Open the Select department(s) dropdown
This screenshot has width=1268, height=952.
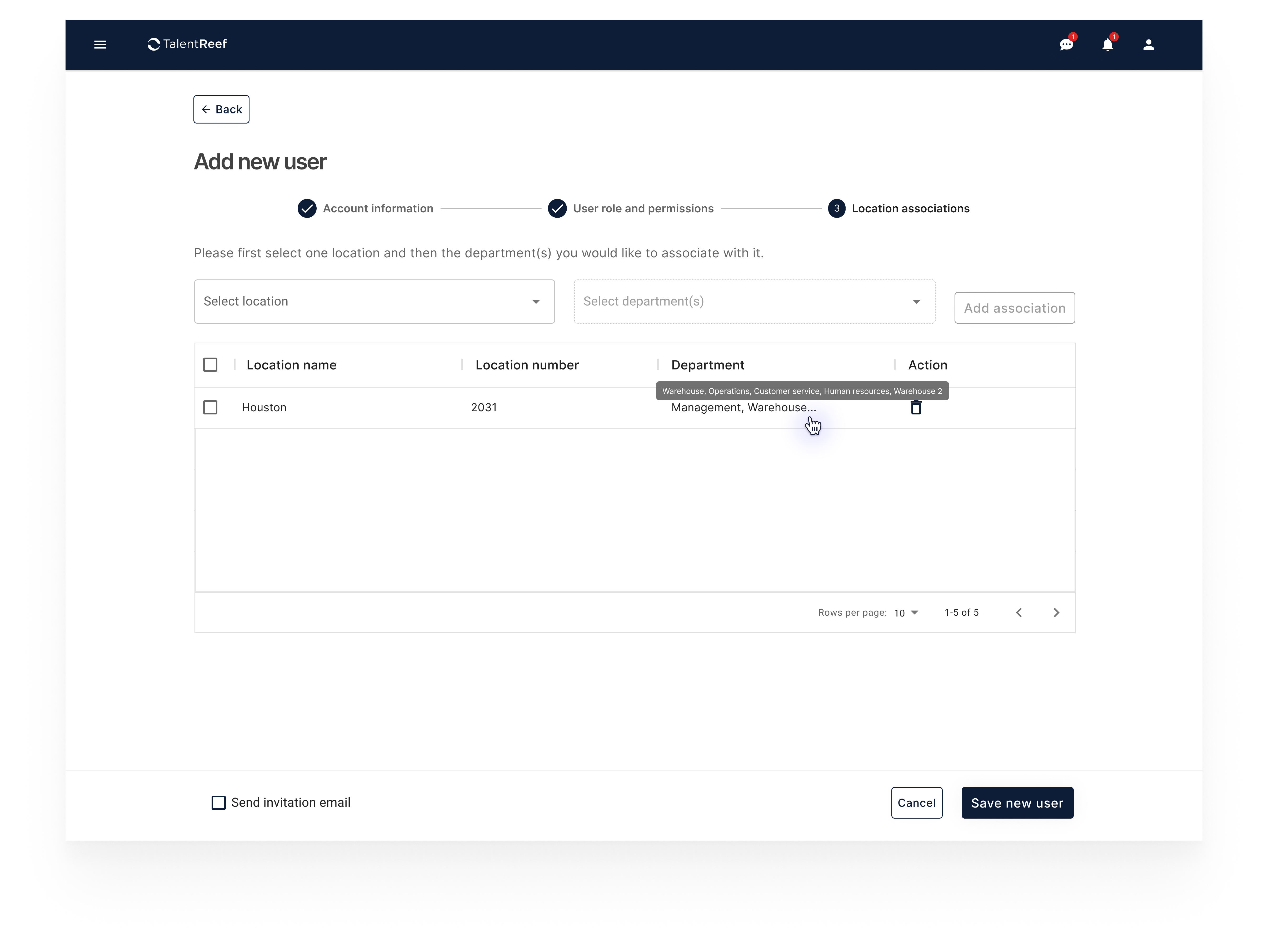[x=754, y=302]
